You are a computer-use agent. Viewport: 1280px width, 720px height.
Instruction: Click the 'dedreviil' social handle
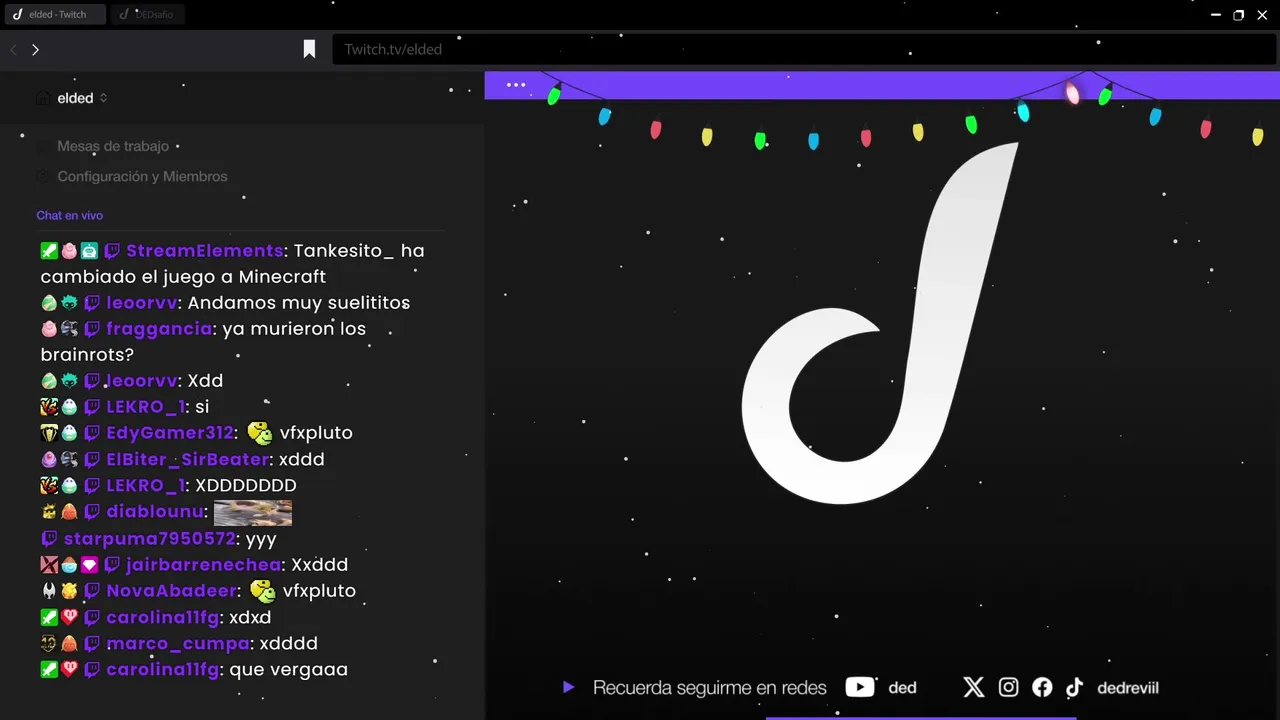pos(1128,688)
